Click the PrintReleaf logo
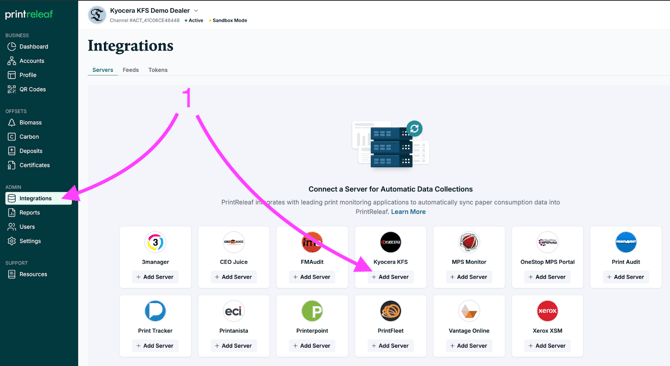670x366 pixels. pos(29,14)
